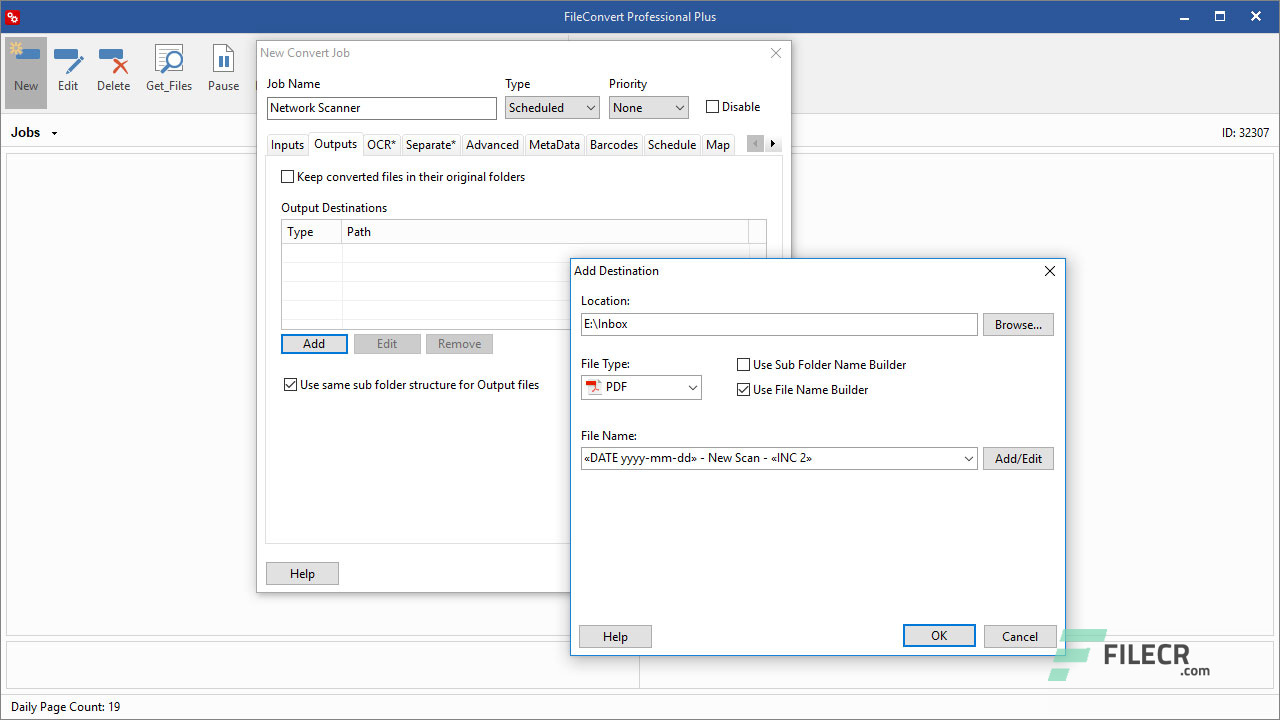
Task: Click the Delete job toolbar icon
Action: (113, 68)
